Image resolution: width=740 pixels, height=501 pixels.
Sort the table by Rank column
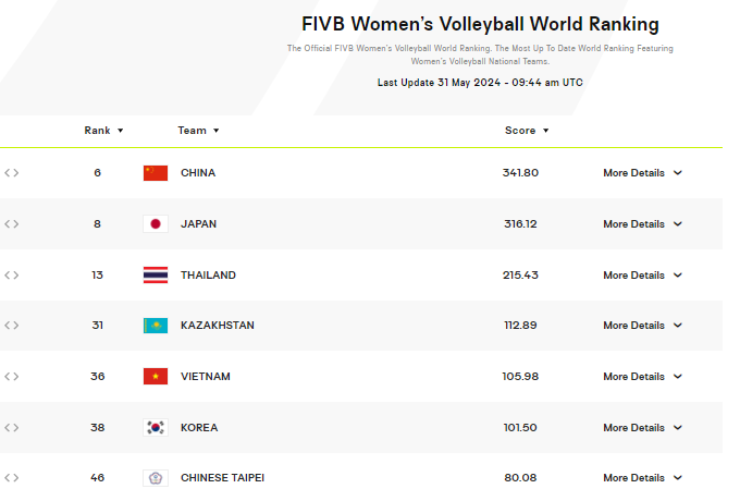click(x=103, y=130)
